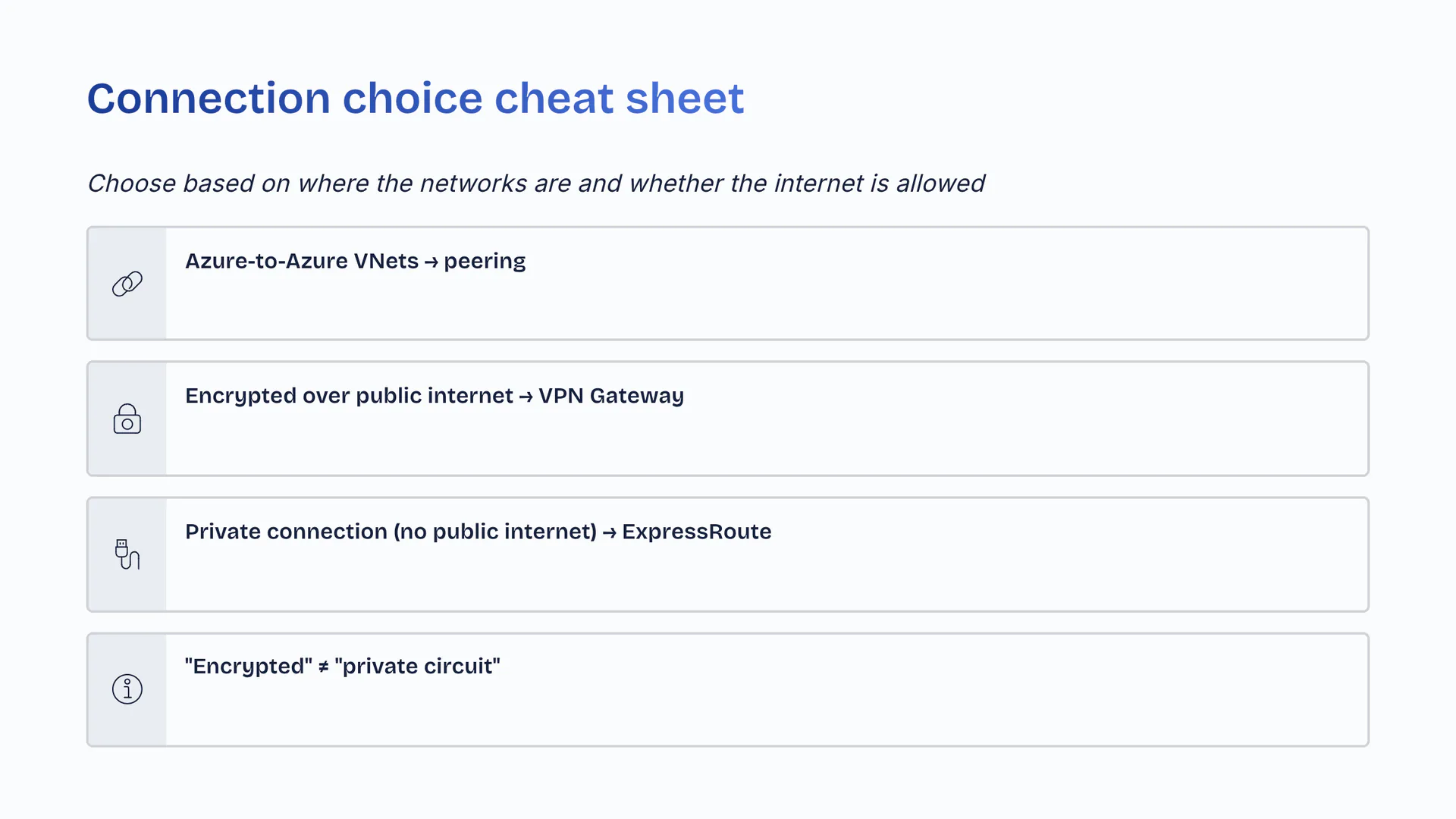Click the text "VPN Gateway"
The height and width of the screenshot is (819, 1456).
pyautogui.click(x=611, y=396)
